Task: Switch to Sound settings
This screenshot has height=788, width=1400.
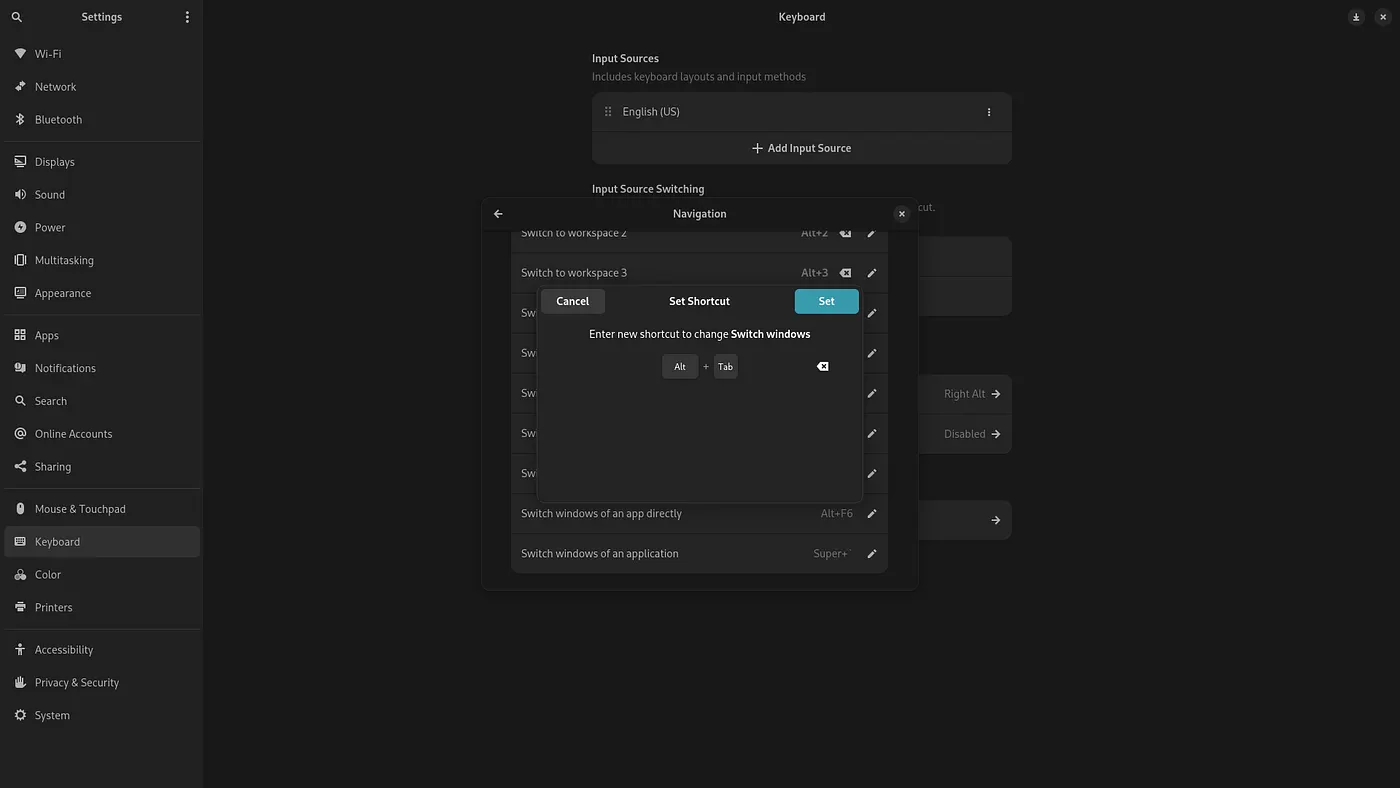Action: [102, 195]
